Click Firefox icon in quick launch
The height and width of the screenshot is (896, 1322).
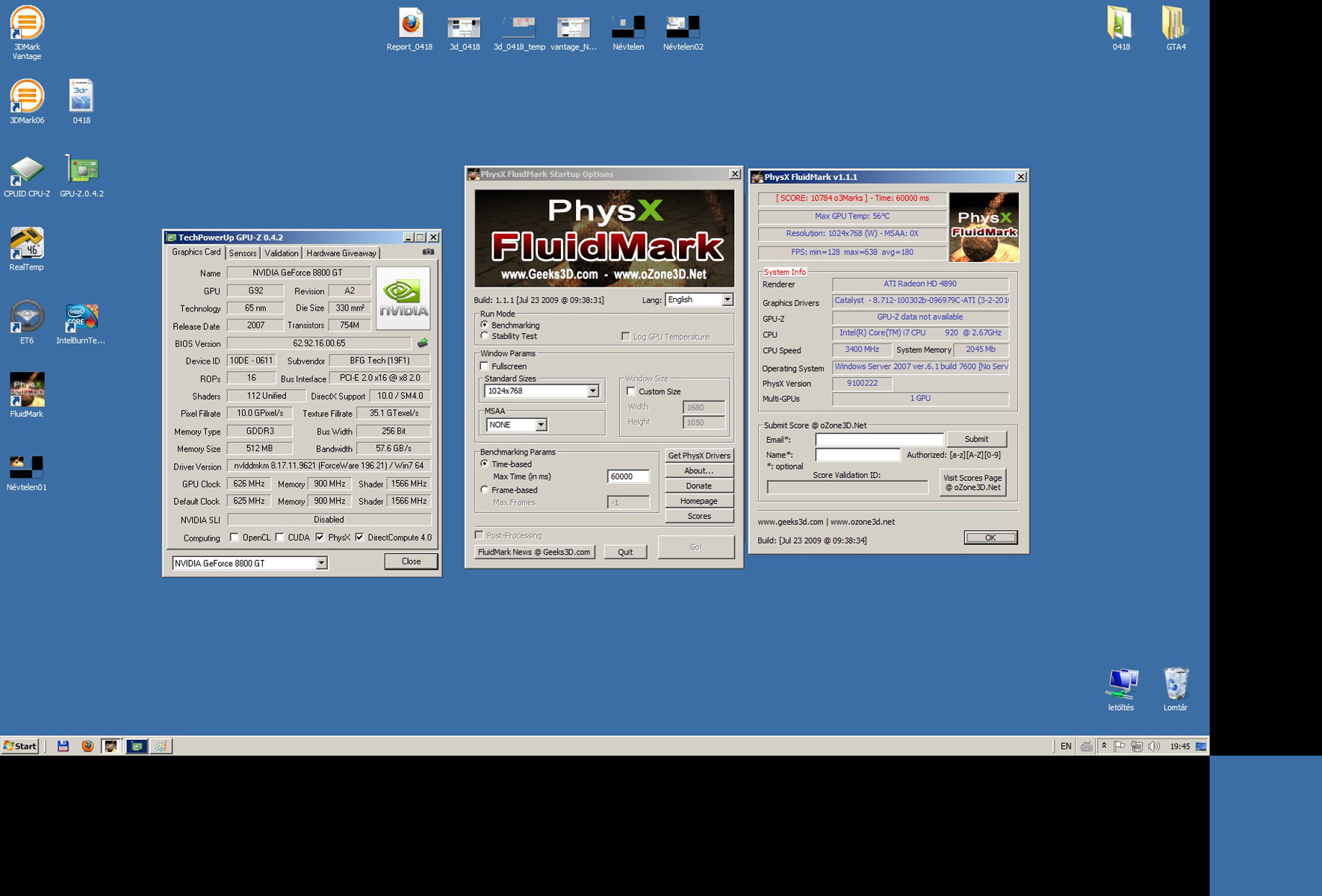87,746
